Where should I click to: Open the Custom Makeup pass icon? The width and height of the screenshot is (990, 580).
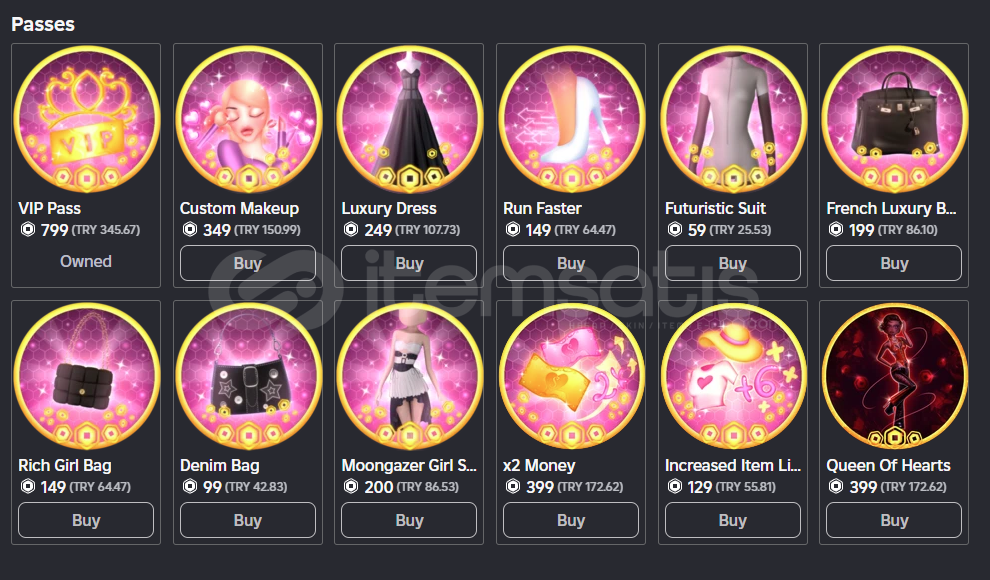248,119
